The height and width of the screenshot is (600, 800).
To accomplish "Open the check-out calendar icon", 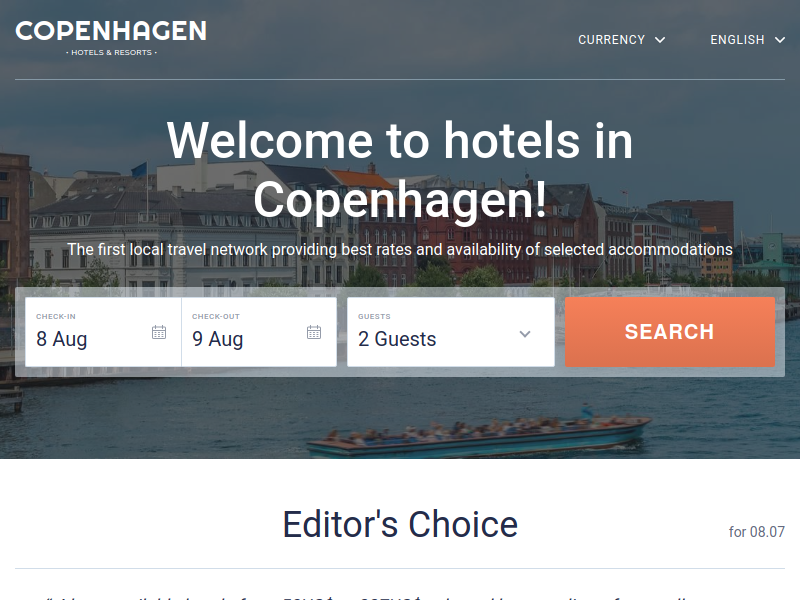I will [314, 332].
